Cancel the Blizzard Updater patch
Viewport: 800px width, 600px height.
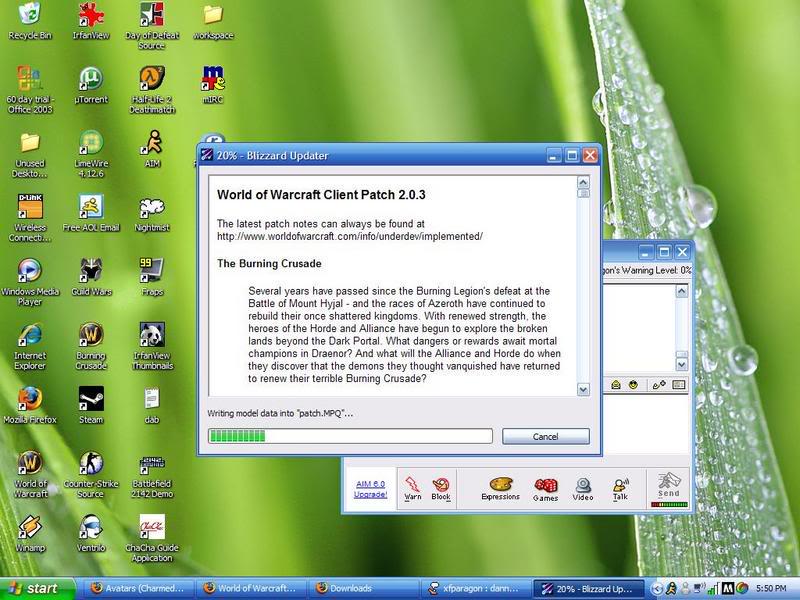point(545,436)
